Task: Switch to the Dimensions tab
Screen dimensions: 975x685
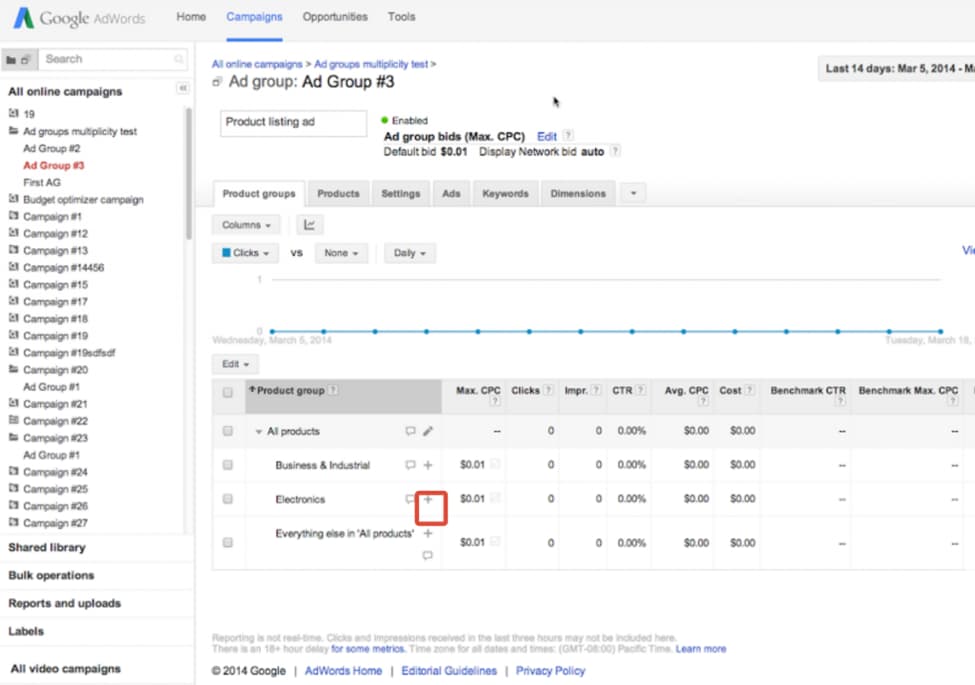Action: click(578, 194)
